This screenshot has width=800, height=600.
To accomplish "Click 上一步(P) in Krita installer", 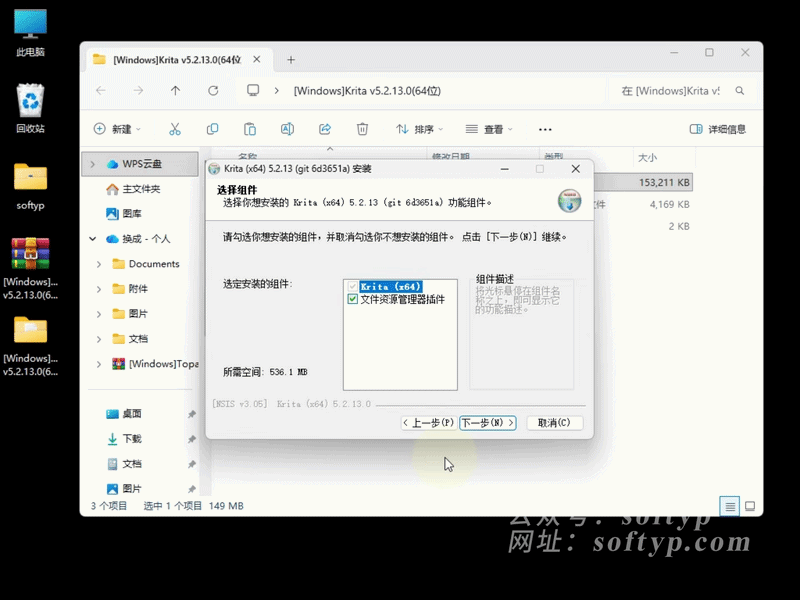I will tap(429, 422).
